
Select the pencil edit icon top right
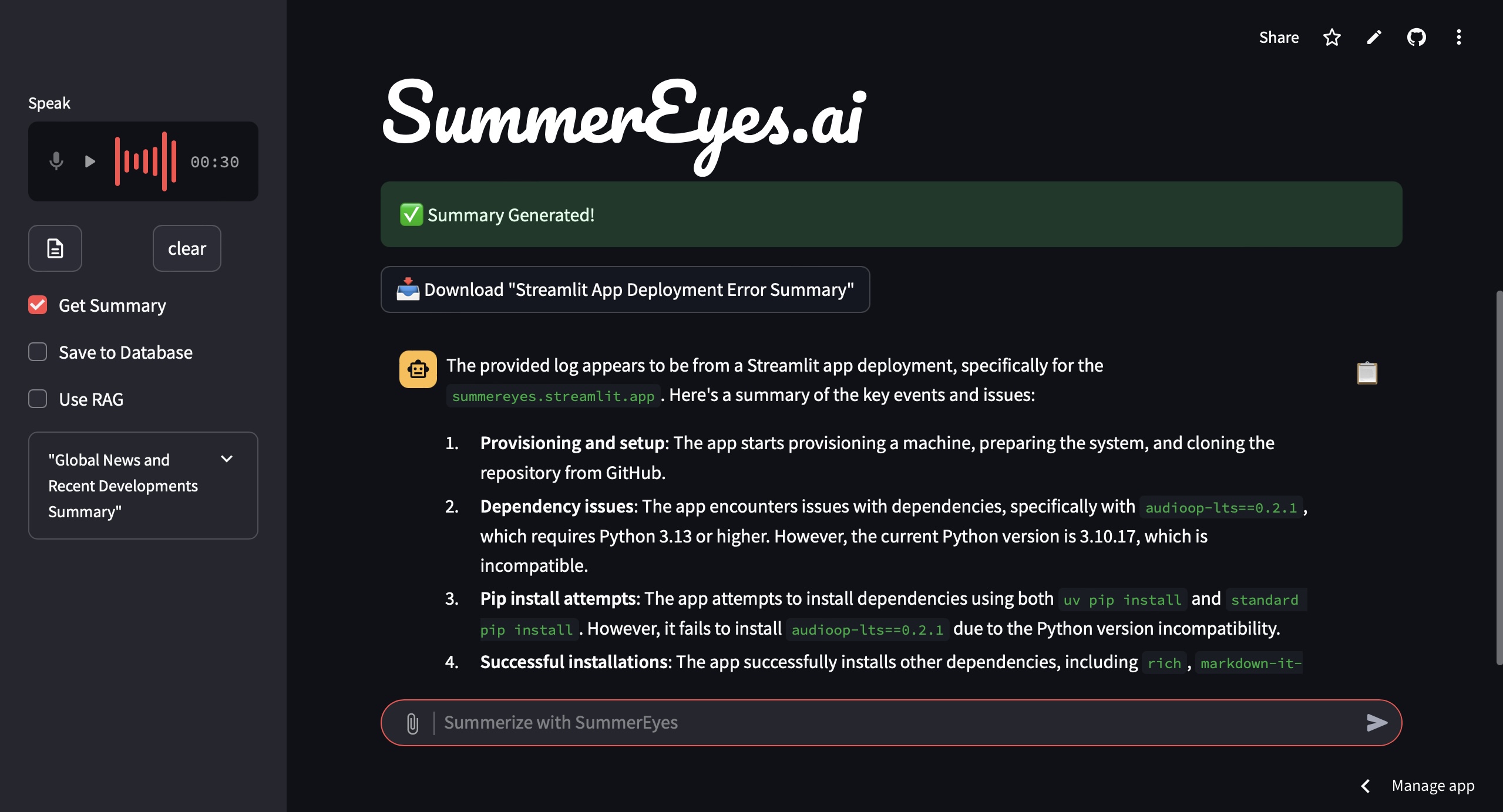pos(1374,37)
